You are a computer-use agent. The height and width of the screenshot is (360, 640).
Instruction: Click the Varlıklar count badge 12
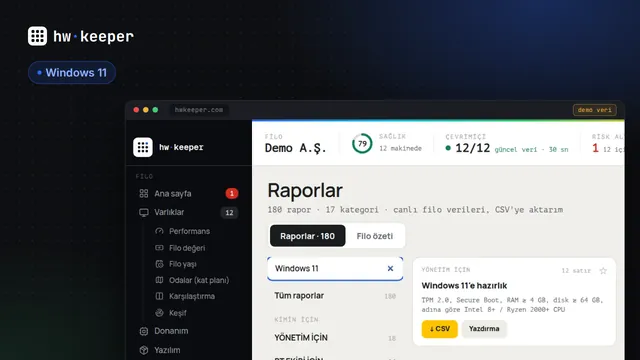[x=229, y=213]
